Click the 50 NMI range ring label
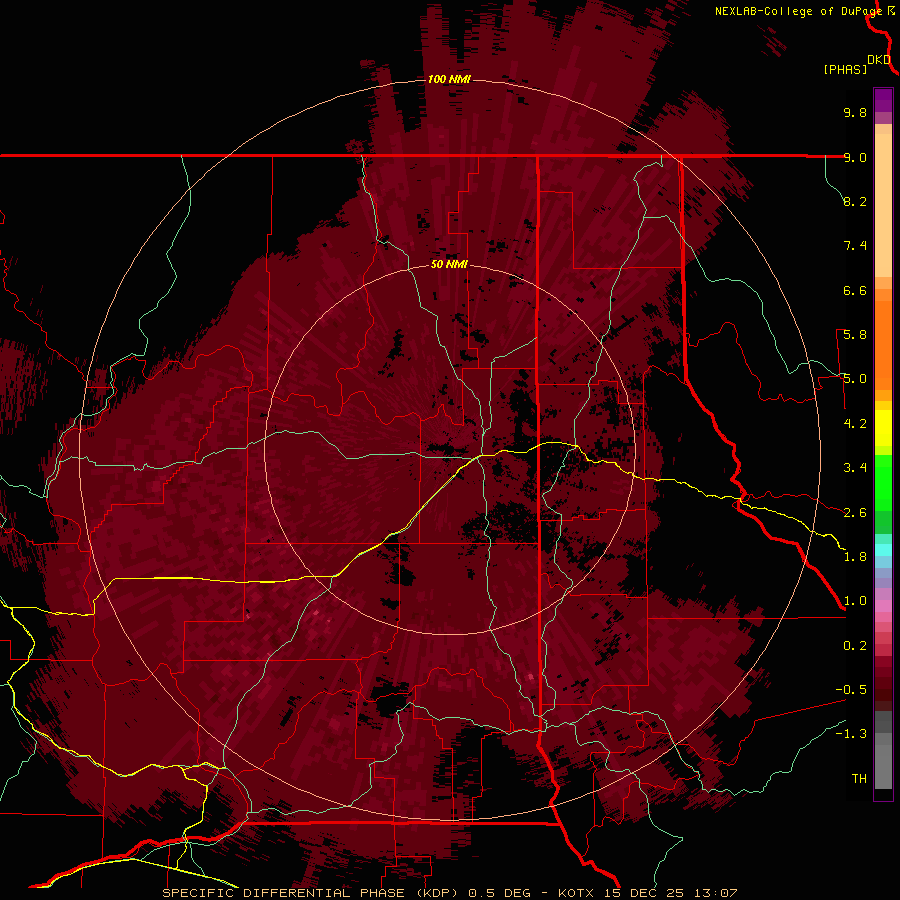Viewport: 900px width, 900px height. (449, 264)
